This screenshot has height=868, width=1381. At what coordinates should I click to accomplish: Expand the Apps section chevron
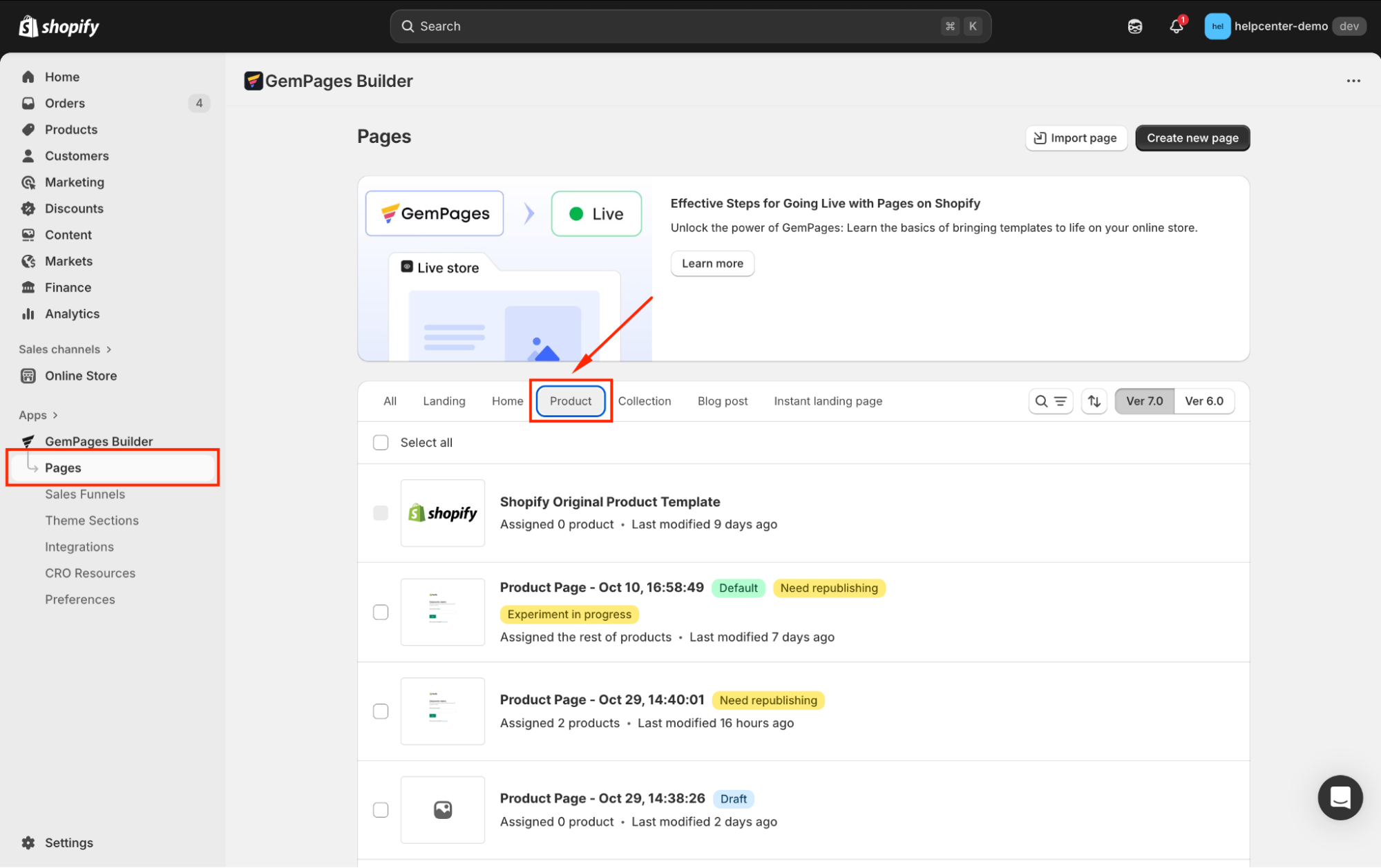[x=55, y=415]
